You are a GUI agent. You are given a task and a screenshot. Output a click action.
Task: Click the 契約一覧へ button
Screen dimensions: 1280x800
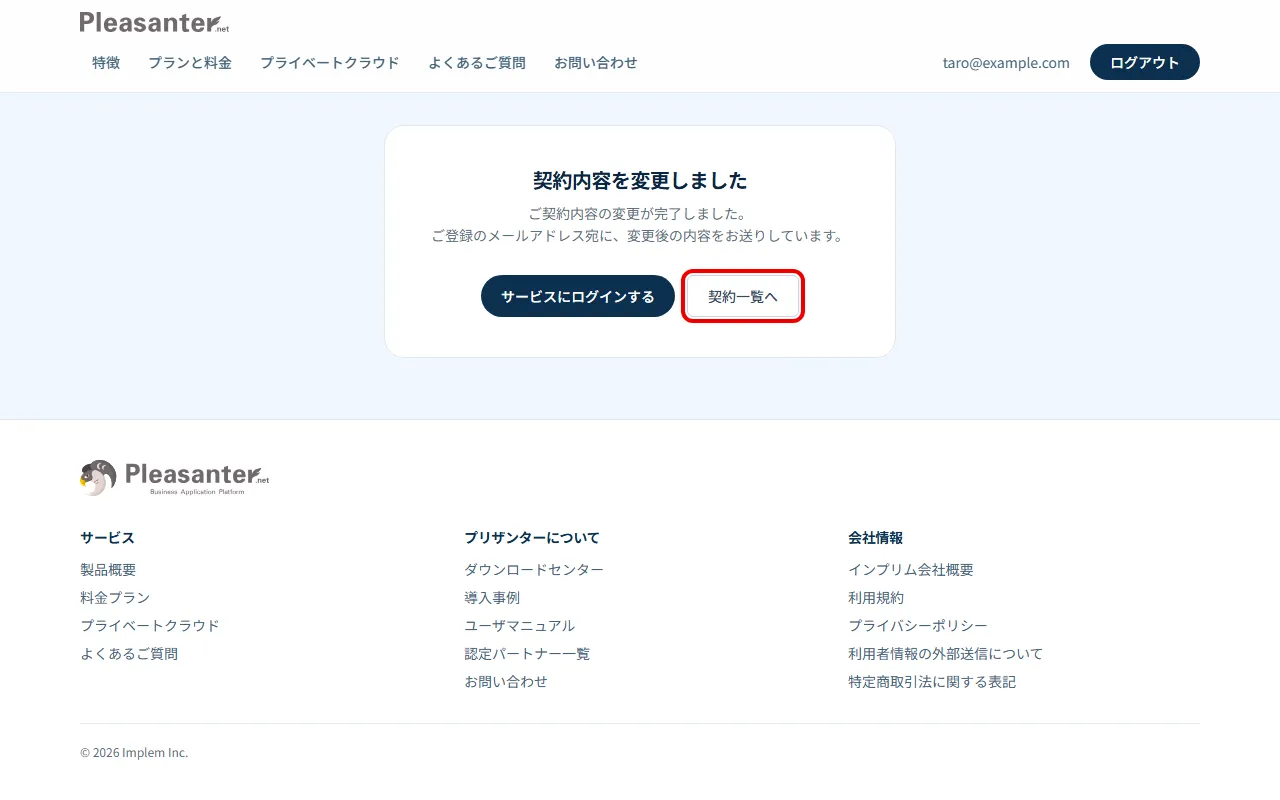(743, 296)
